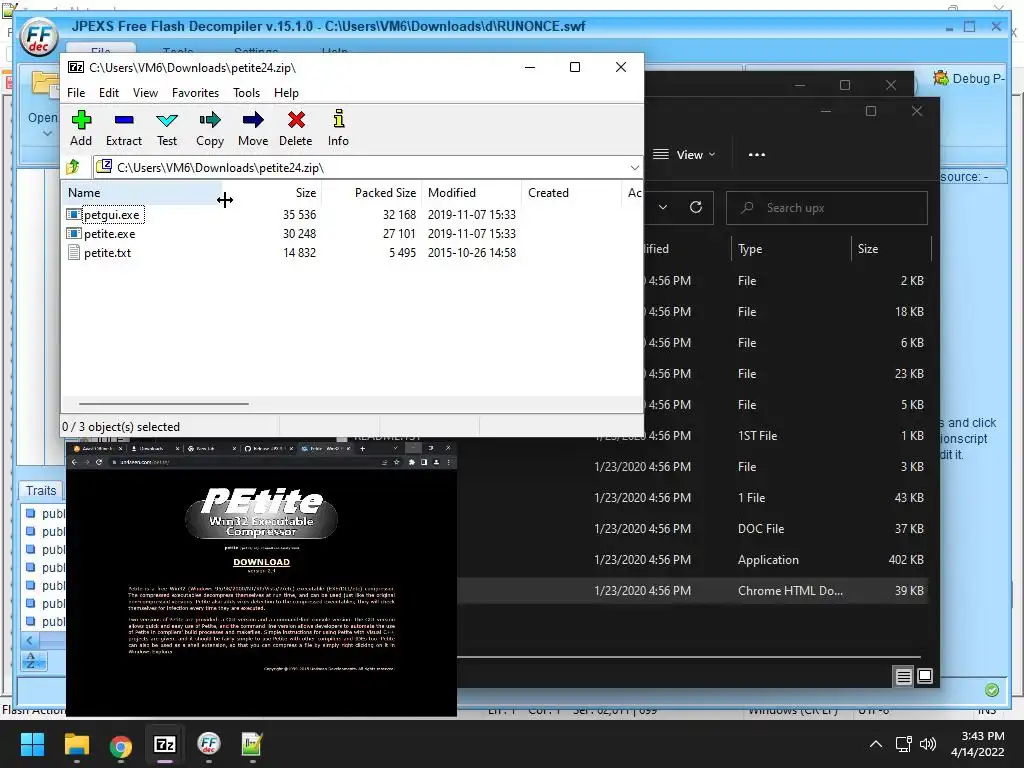Image resolution: width=1024 pixels, height=768 pixels.
Task: Sort 7-Zip list by Created column
Action: pyautogui.click(x=571, y=193)
